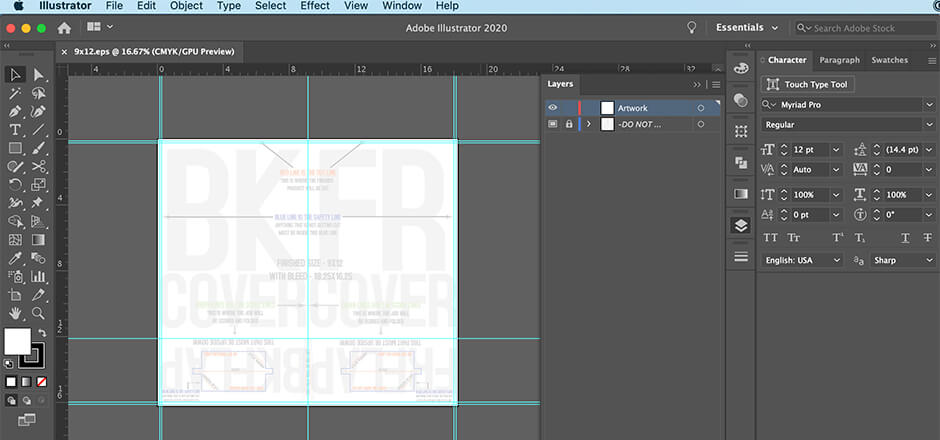Click the lightbulb Learn icon
Screen dimensions: 940x440
692,28
